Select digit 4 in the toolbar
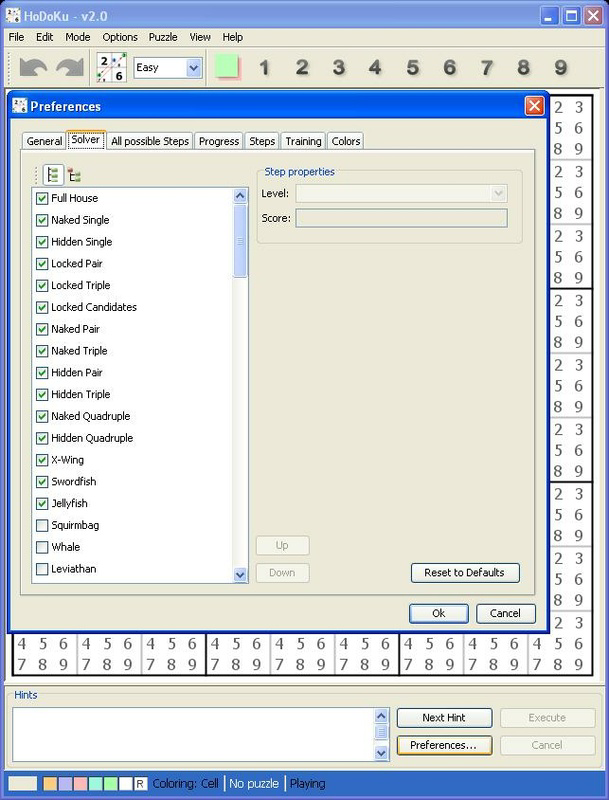 (x=375, y=67)
